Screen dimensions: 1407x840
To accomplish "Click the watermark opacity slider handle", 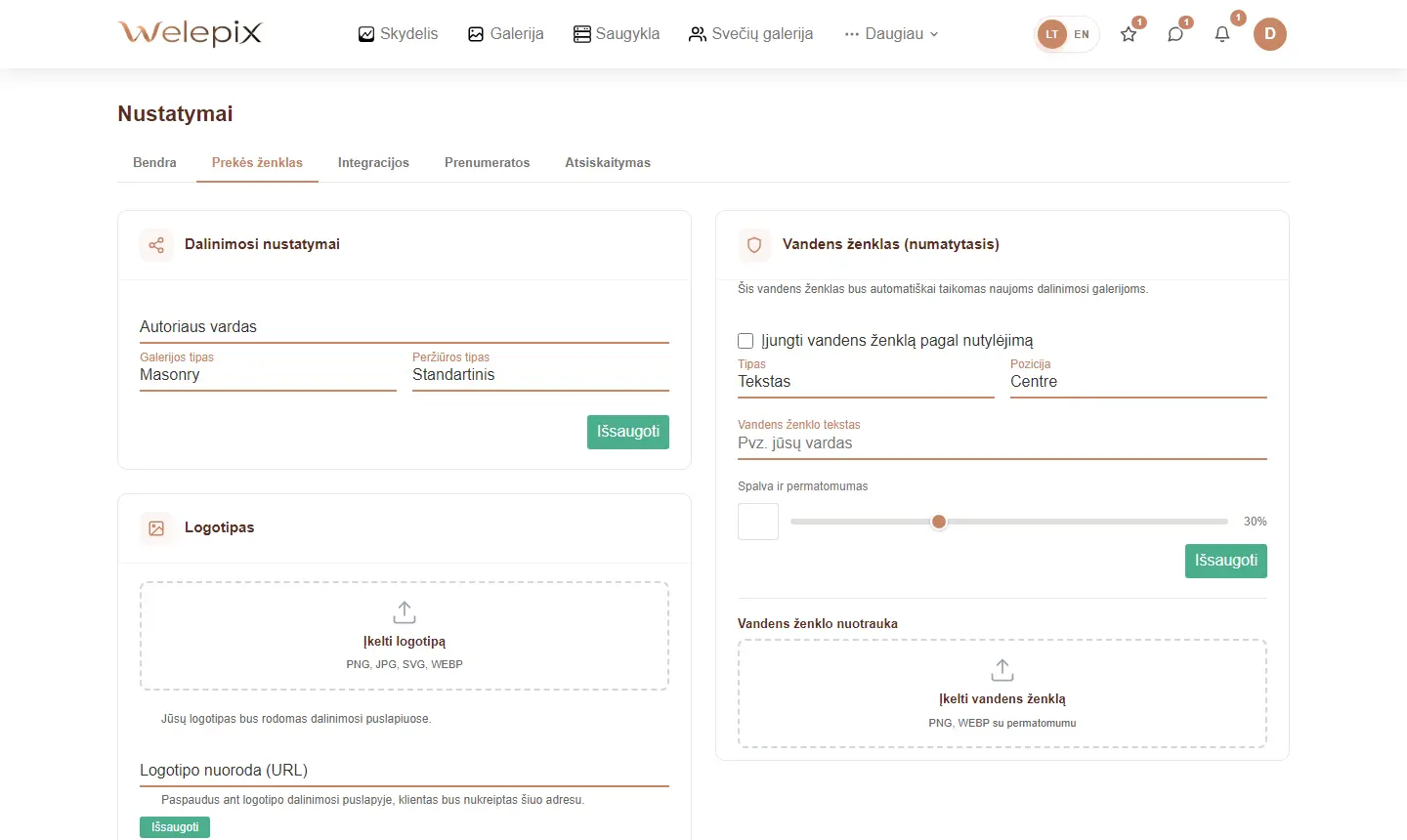I will click(939, 522).
